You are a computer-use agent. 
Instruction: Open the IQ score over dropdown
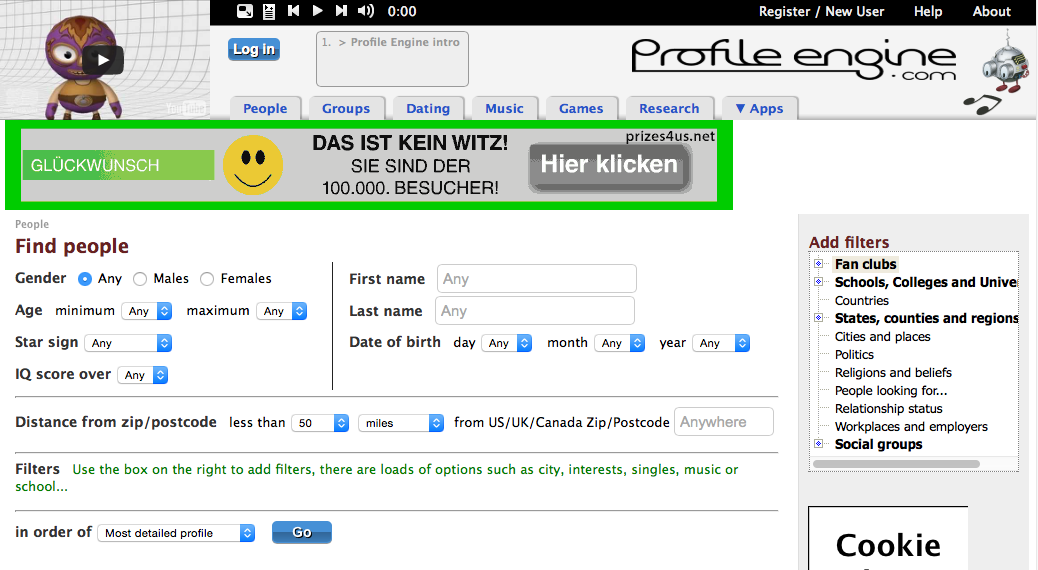(143, 375)
